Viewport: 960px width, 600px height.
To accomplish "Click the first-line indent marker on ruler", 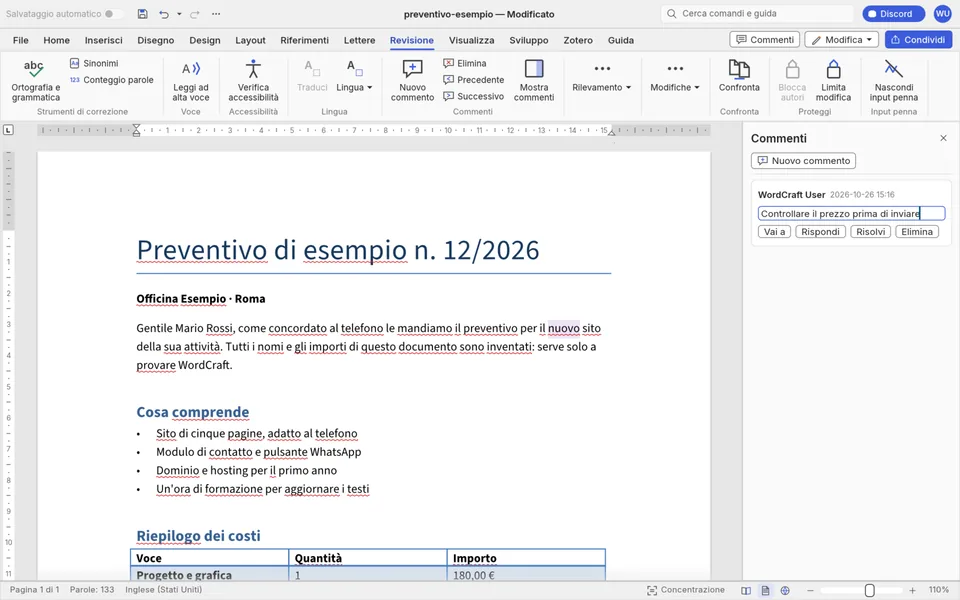I will click(x=137, y=127).
